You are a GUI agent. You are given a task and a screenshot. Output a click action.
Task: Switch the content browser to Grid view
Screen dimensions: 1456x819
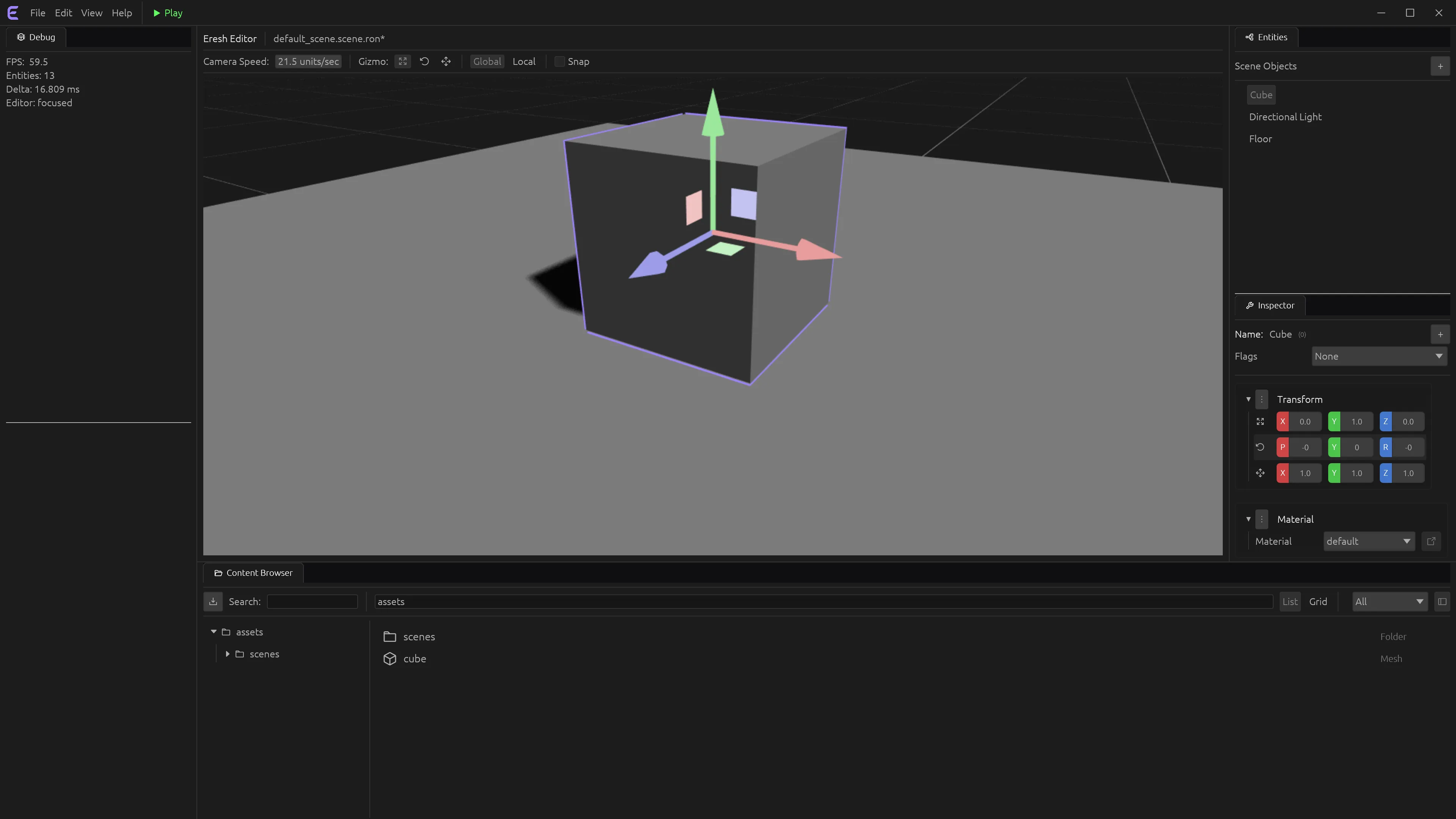click(1318, 601)
